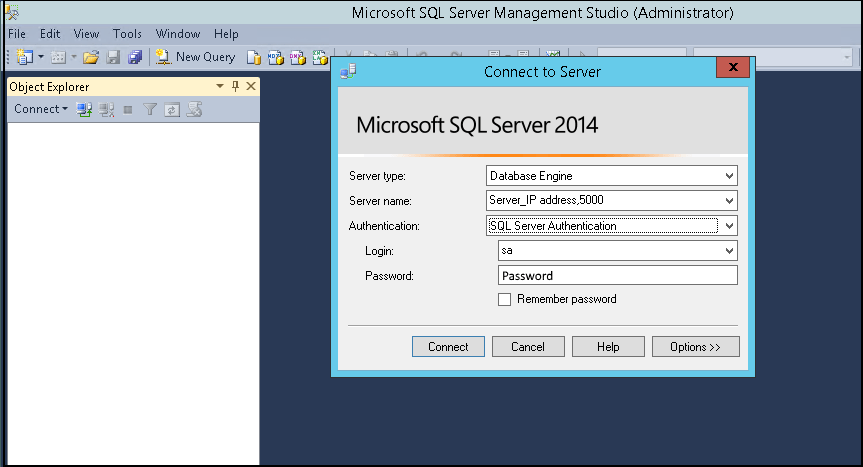The width and height of the screenshot is (863, 467).
Task: Click Disconnect icon in Object Explorer
Action: coord(106,109)
